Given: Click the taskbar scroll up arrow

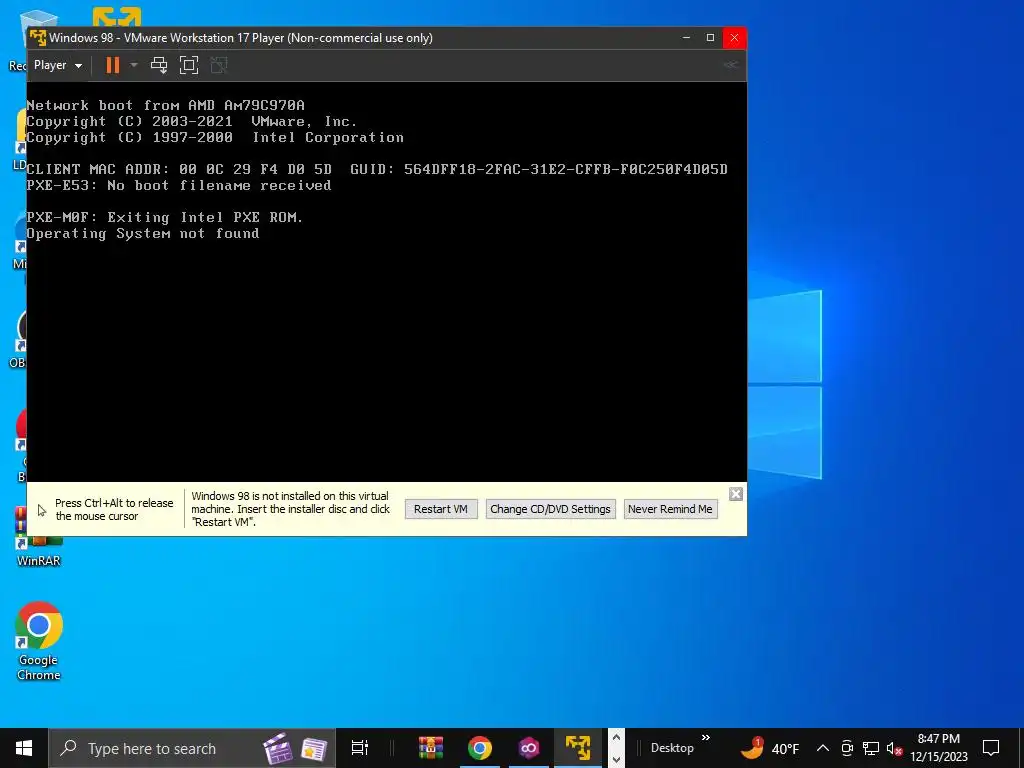Looking at the screenshot, I should coord(616,738).
